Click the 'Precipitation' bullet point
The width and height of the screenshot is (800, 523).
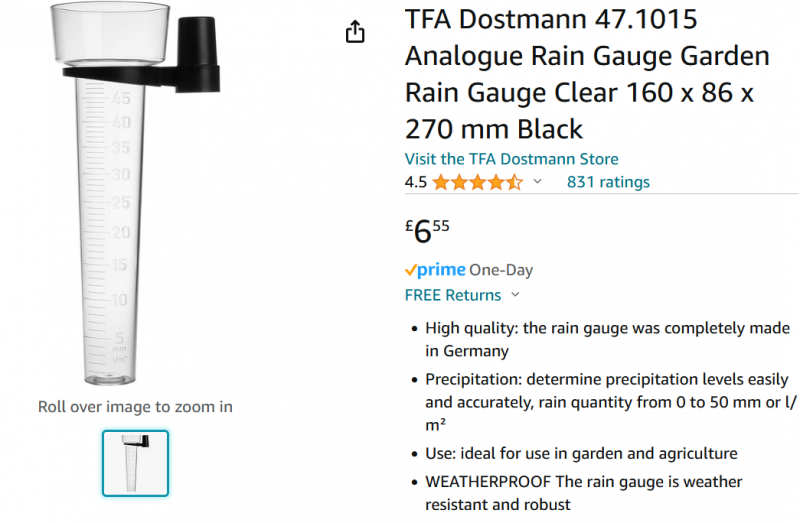pos(607,402)
